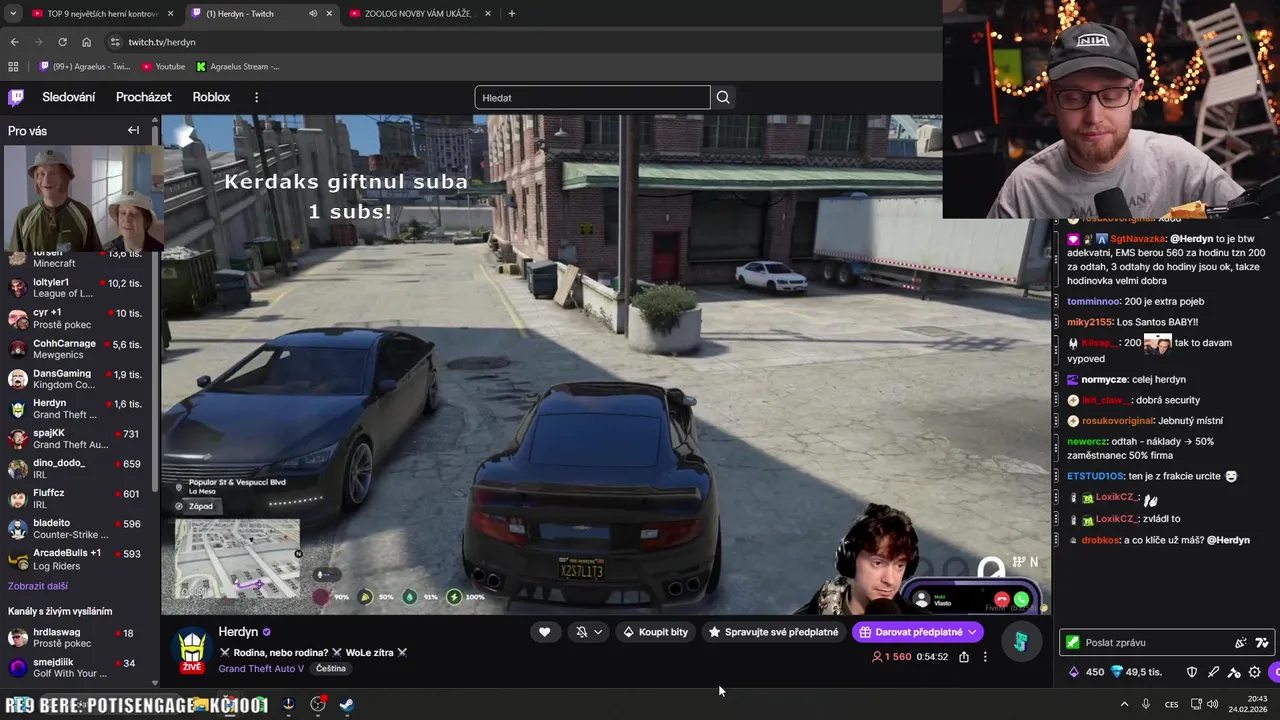Open the shield mod tools icon
Image resolution: width=1280 pixels, height=720 pixels.
pos(1192,672)
